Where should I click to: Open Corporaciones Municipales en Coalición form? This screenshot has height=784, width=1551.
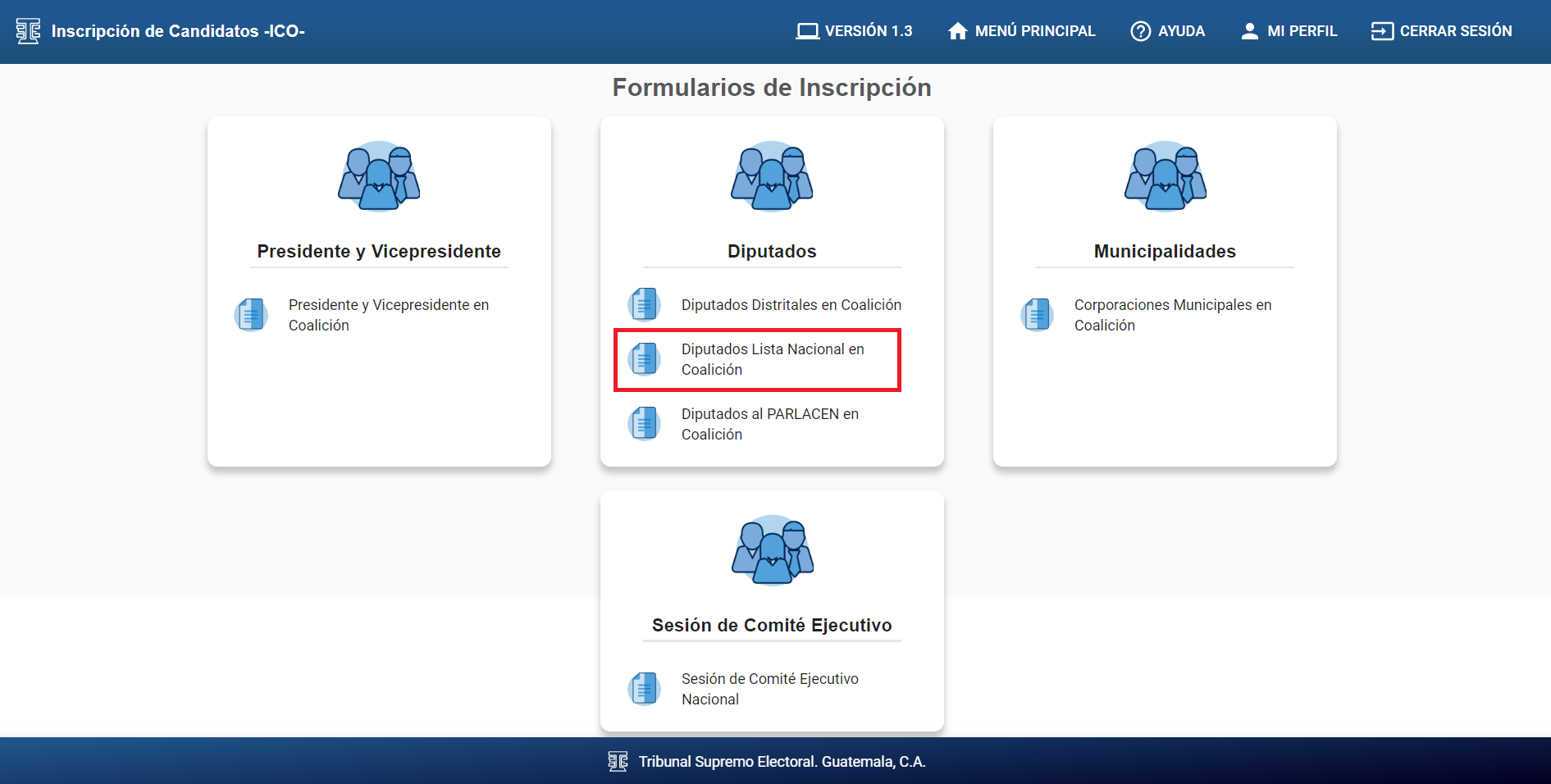[x=1172, y=315]
